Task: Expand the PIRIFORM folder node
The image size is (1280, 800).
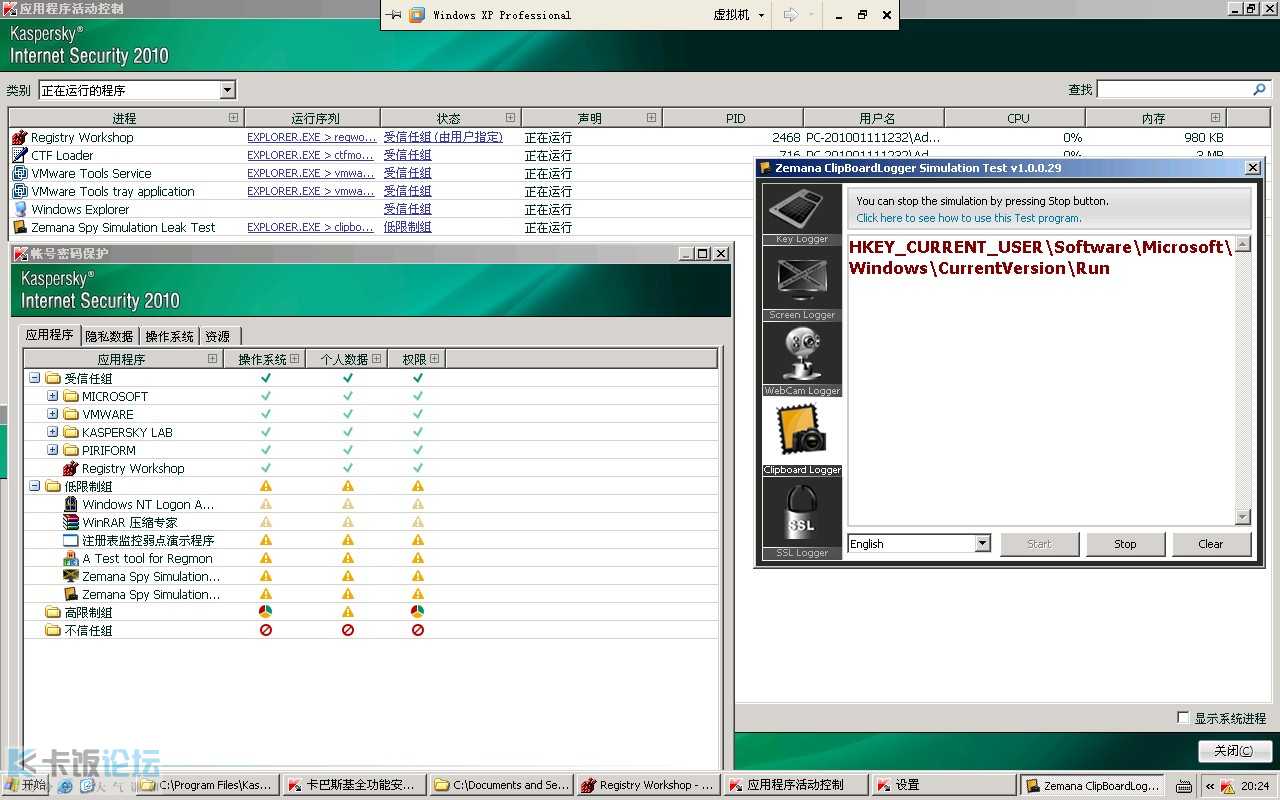Action: (53, 450)
